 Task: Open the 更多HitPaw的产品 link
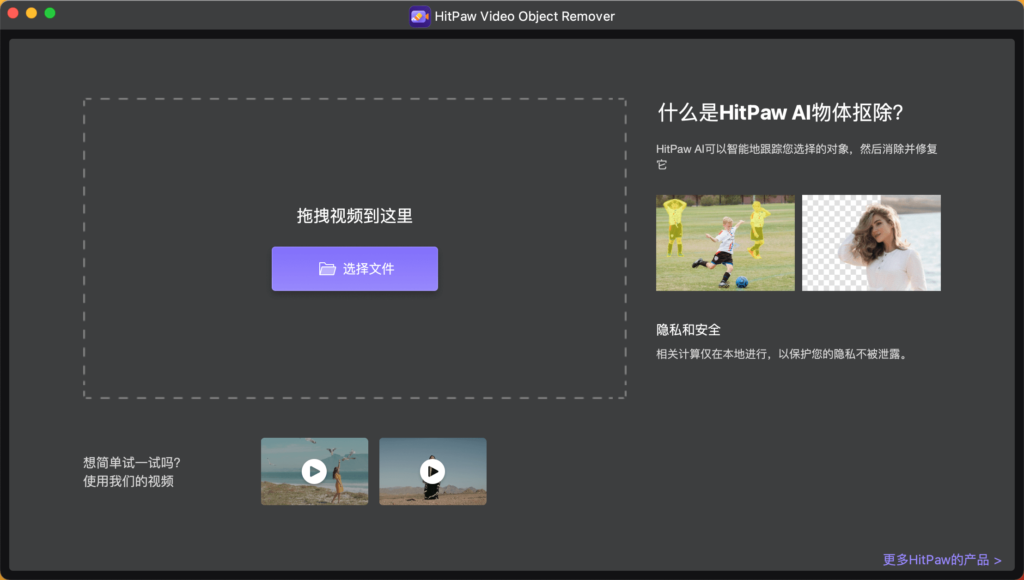tap(942, 560)
